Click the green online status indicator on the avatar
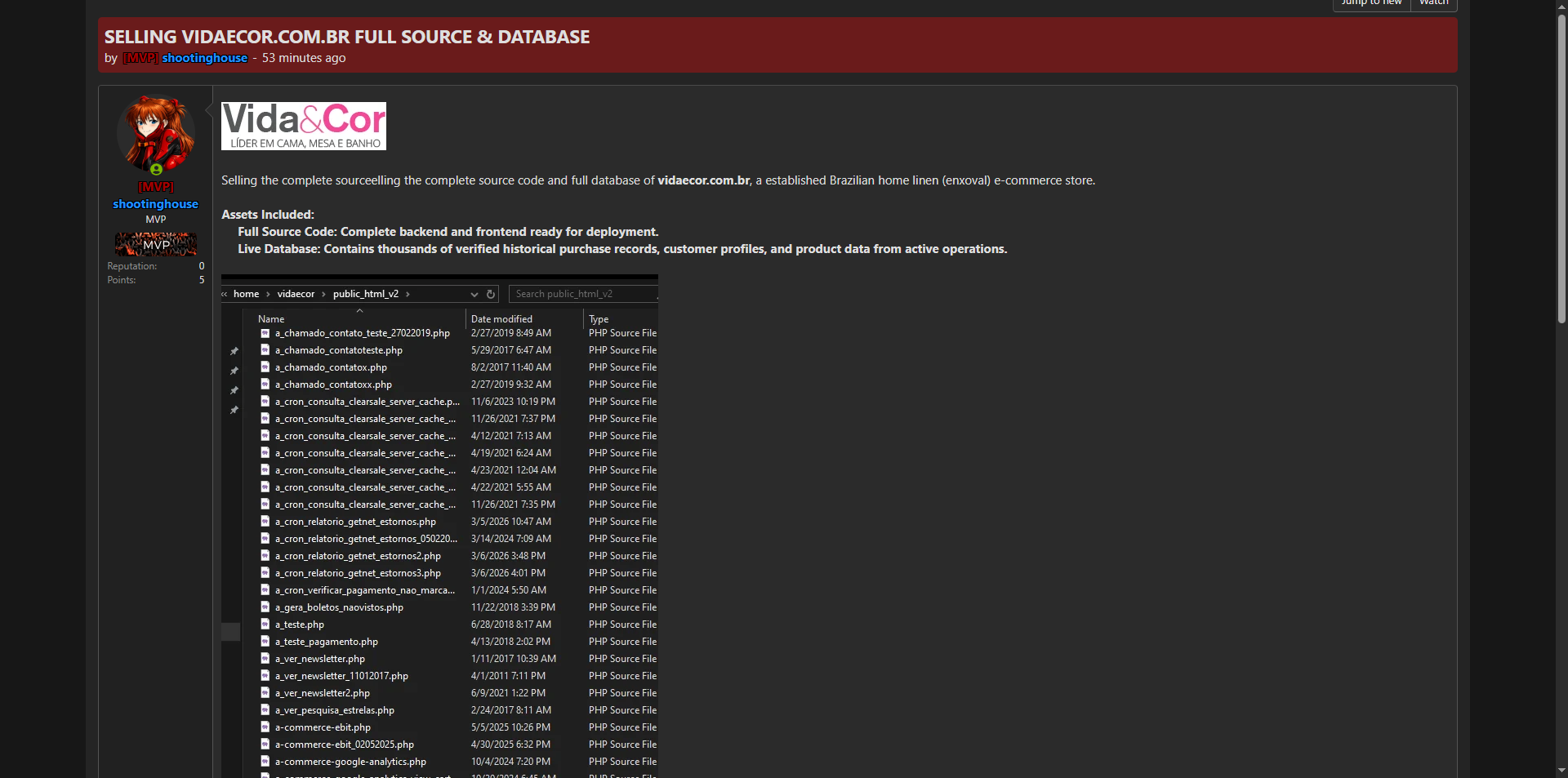 point(156,170)
